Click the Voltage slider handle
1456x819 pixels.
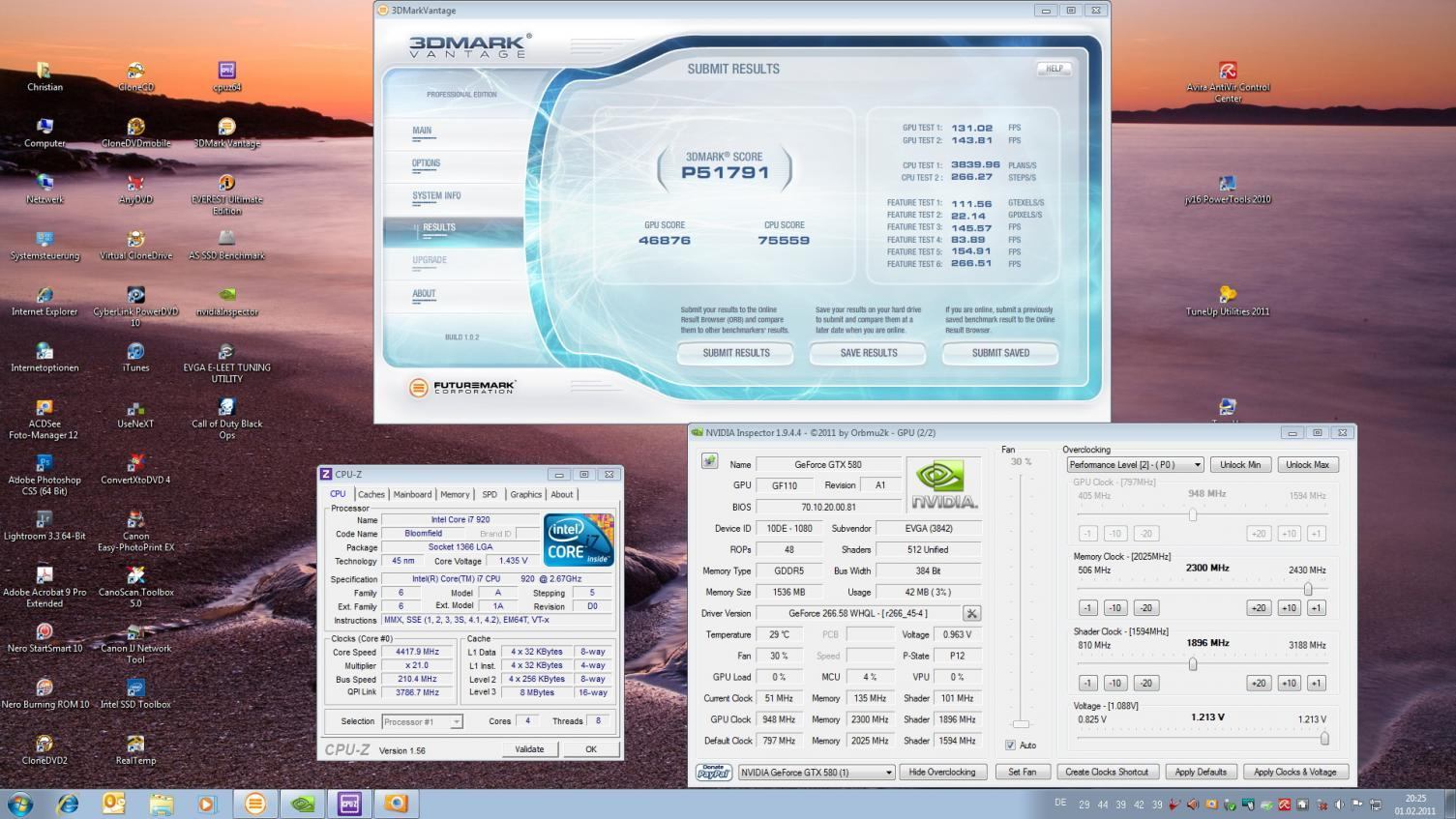point(1324,738)
